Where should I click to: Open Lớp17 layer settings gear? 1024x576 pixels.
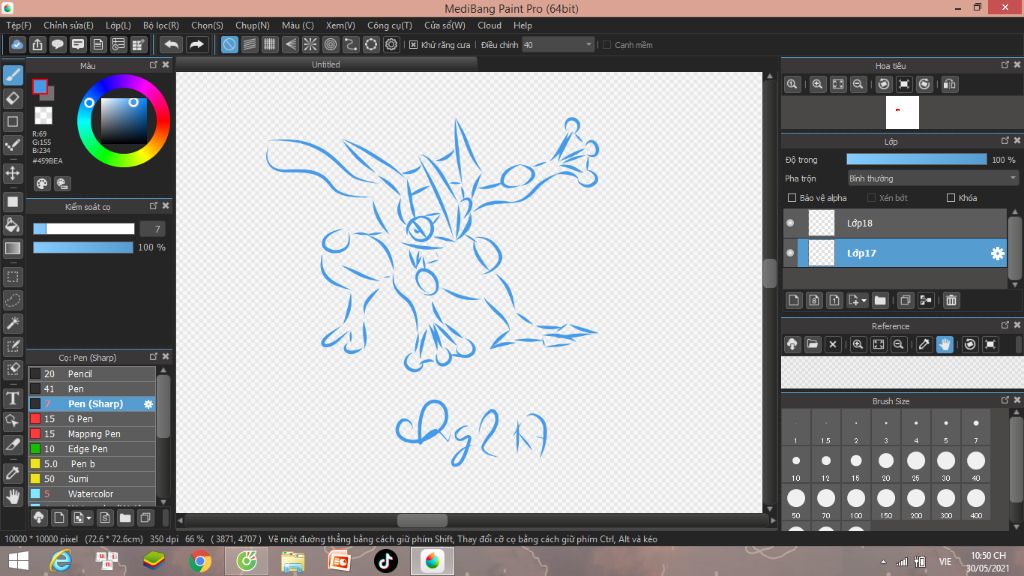(997, 253)
